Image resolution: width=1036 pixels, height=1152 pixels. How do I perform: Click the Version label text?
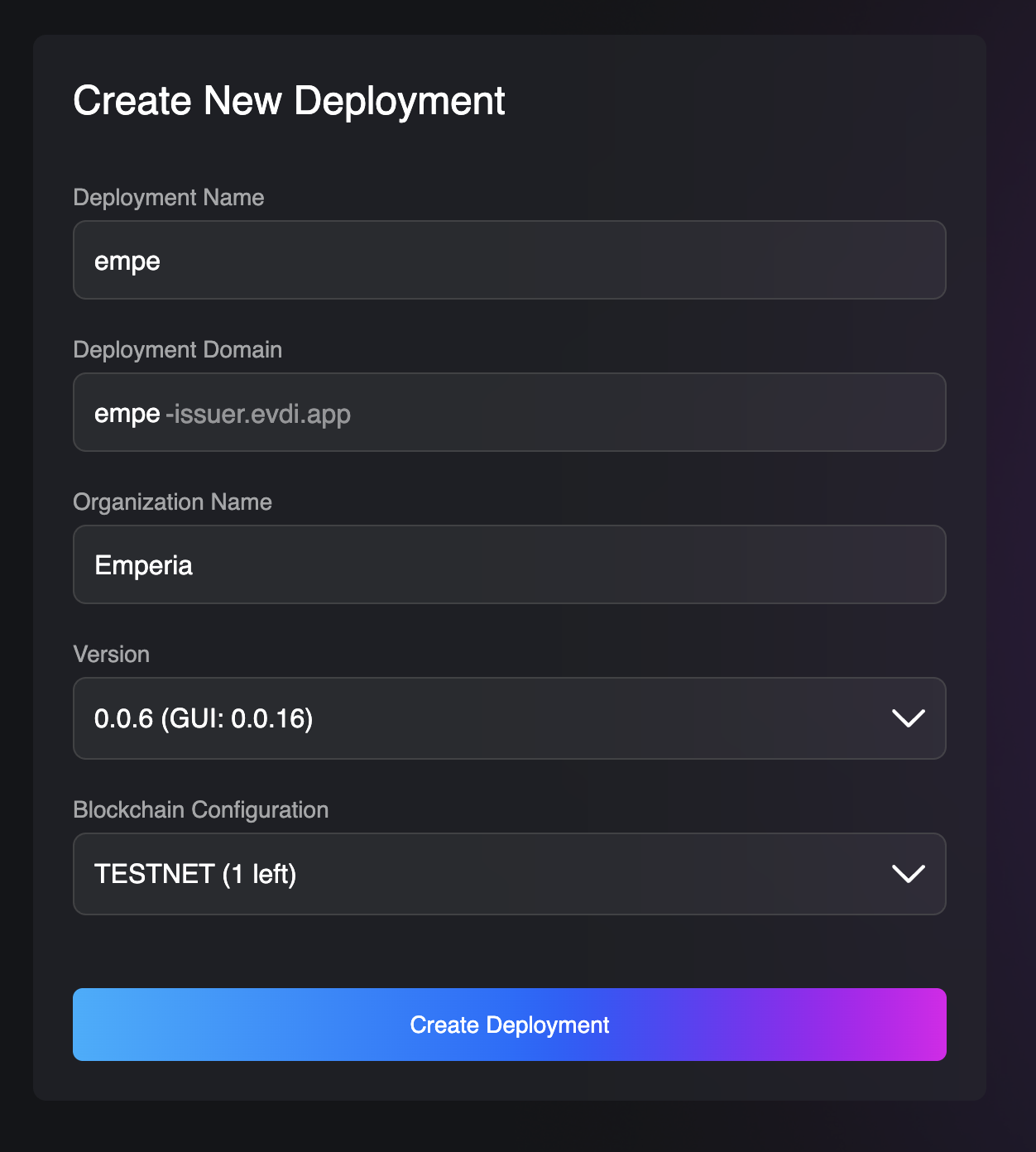tap(112, 655)
